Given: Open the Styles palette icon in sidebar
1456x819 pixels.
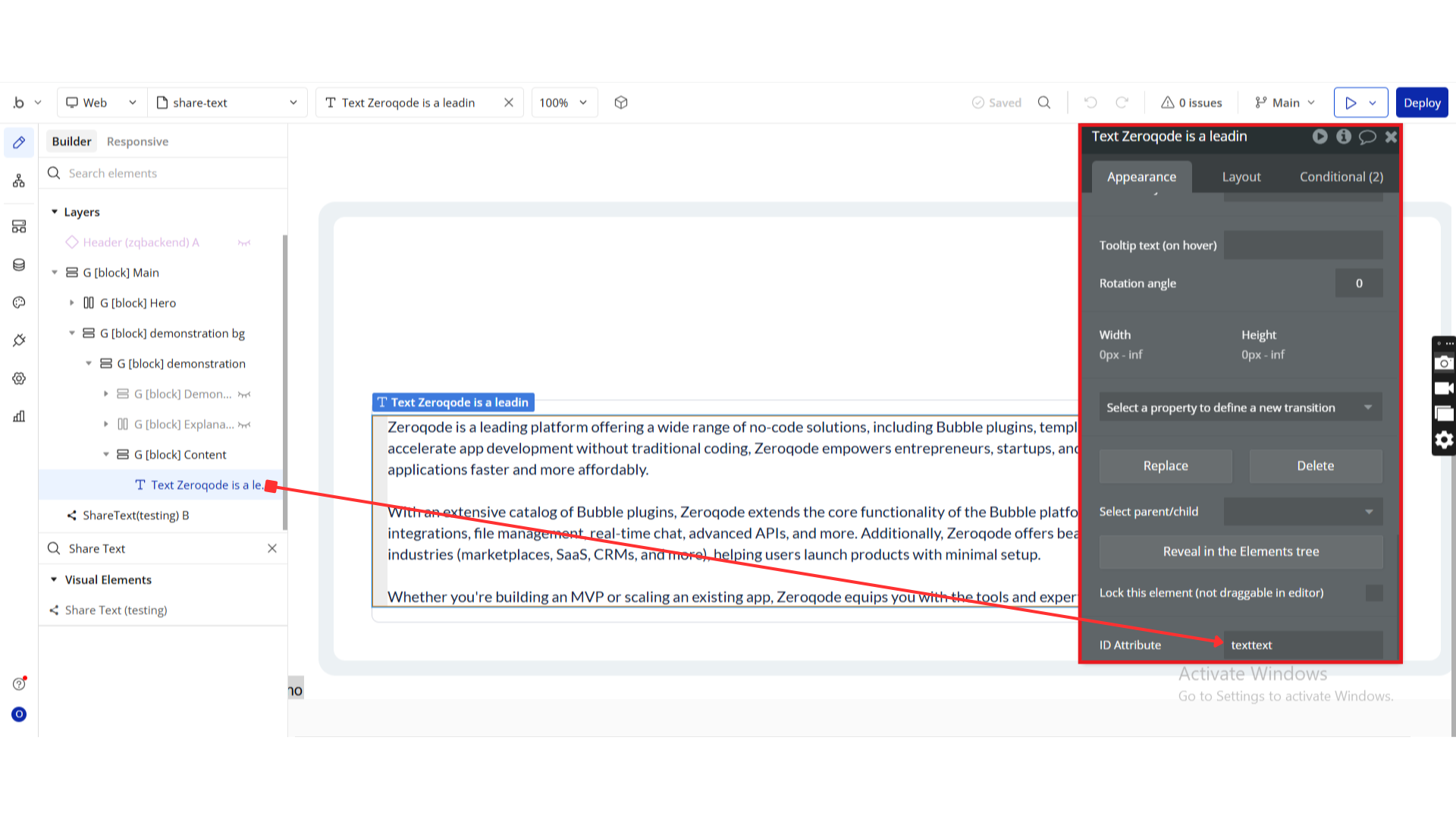Looking at the screenshot, I should coord(19,303).
